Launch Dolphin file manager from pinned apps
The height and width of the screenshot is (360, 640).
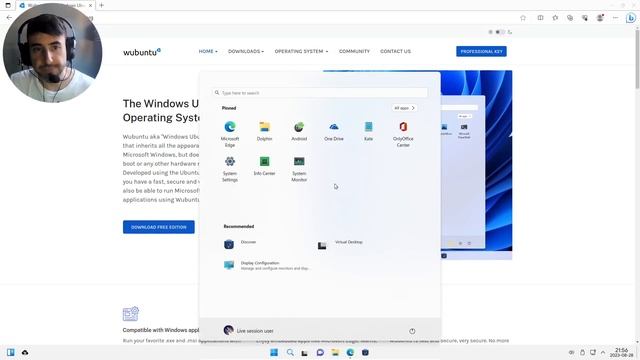pos(264,131)
